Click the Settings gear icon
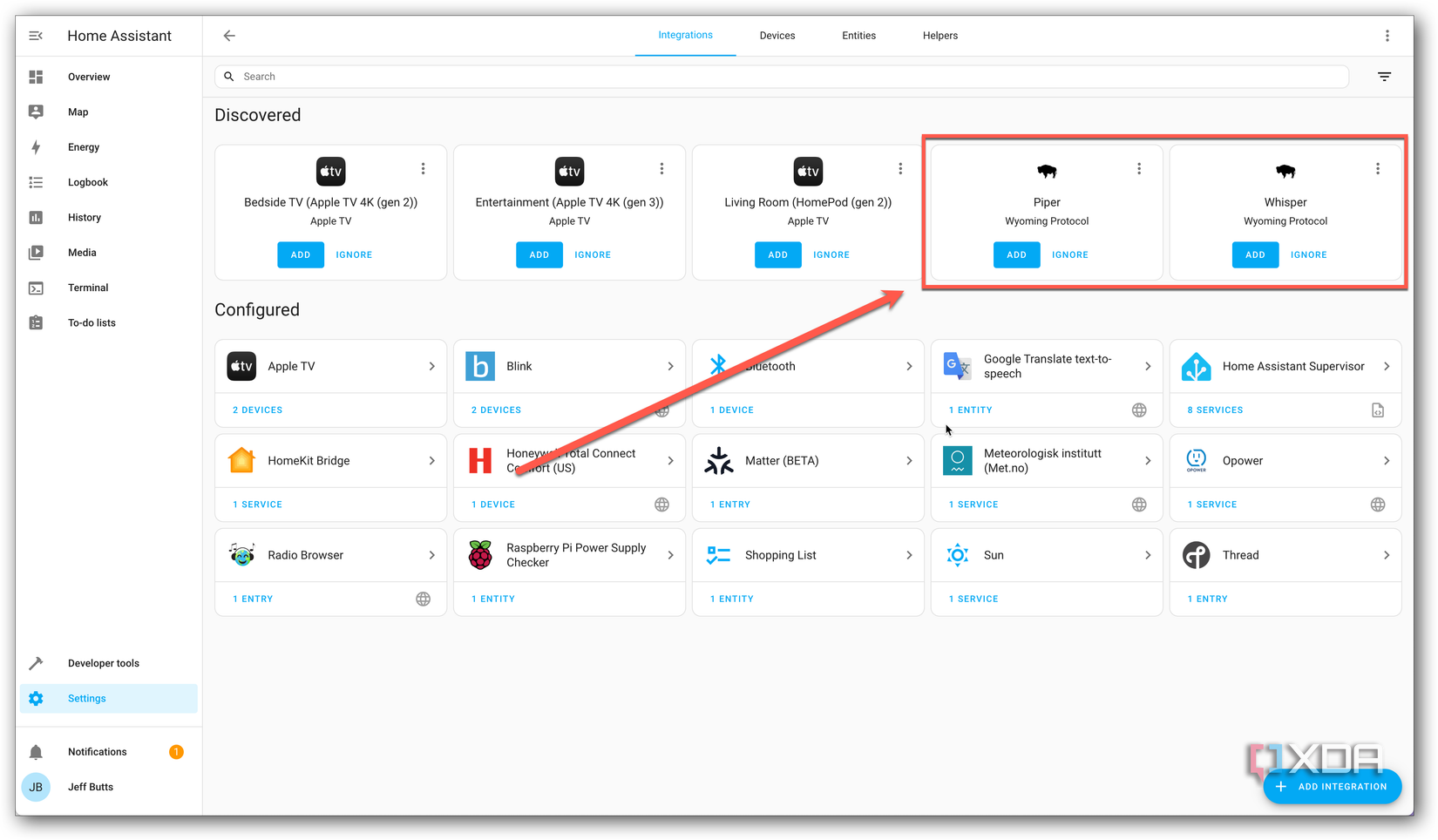1438x840 pixels. 36,698
